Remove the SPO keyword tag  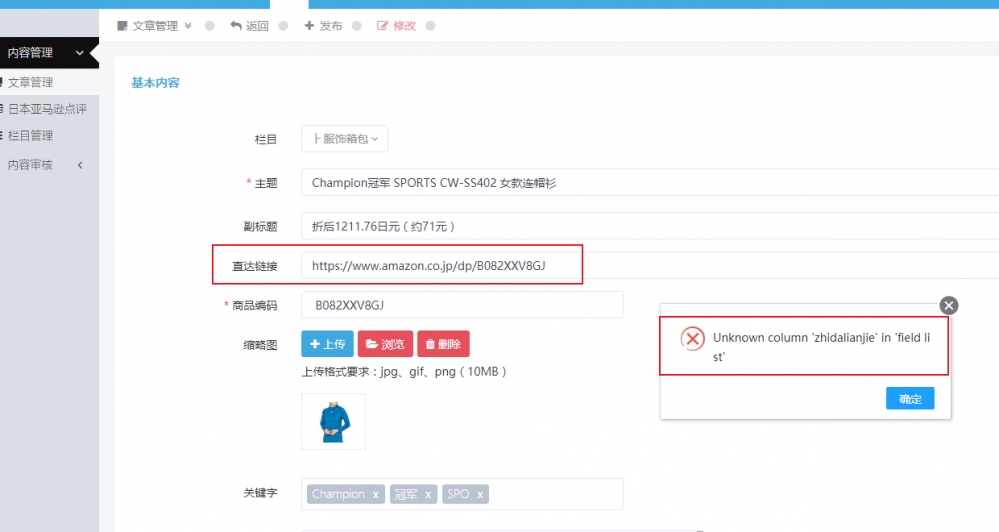coord(480,494)
